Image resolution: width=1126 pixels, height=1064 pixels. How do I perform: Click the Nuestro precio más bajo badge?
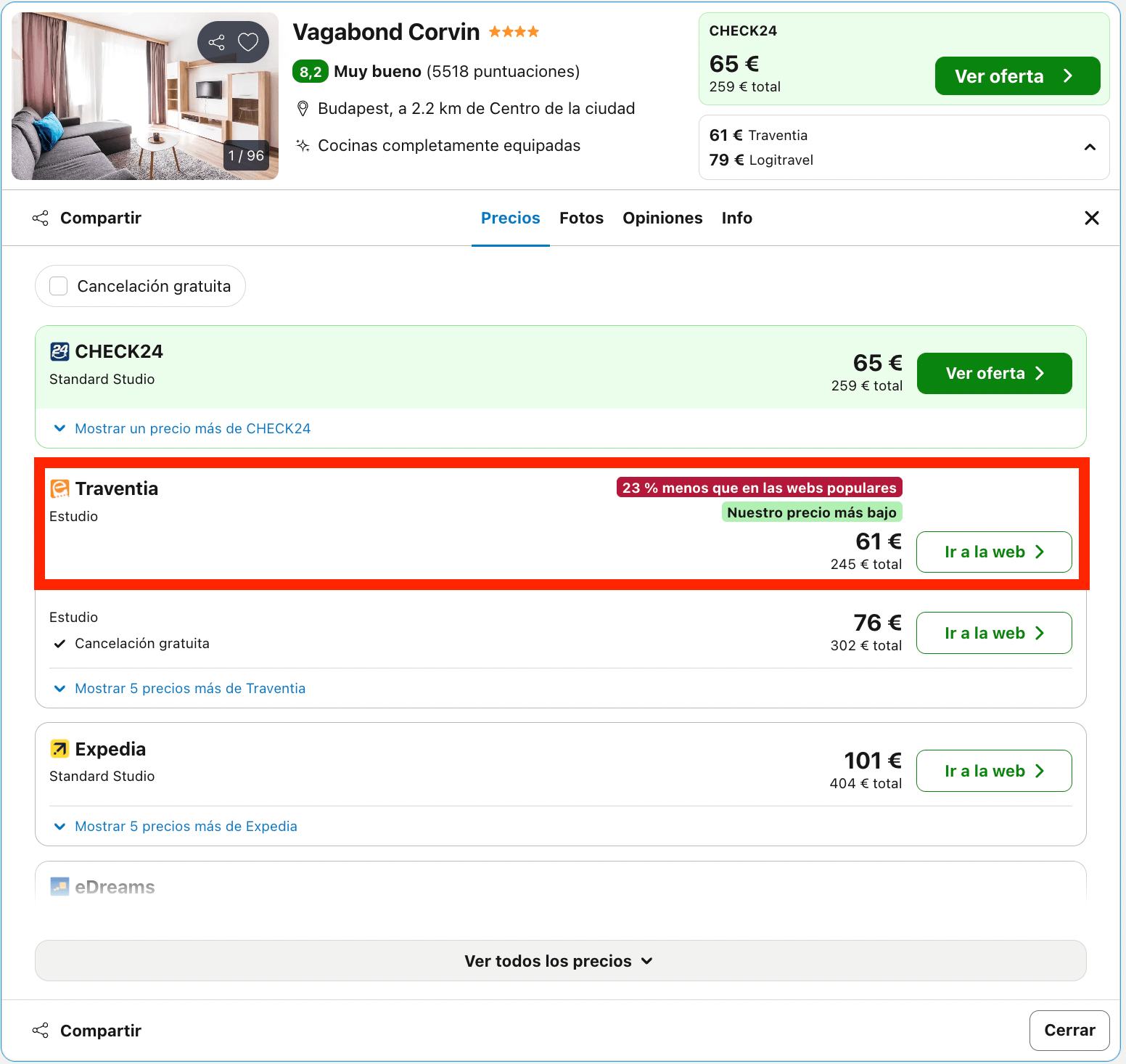click(x=812, y=512)
